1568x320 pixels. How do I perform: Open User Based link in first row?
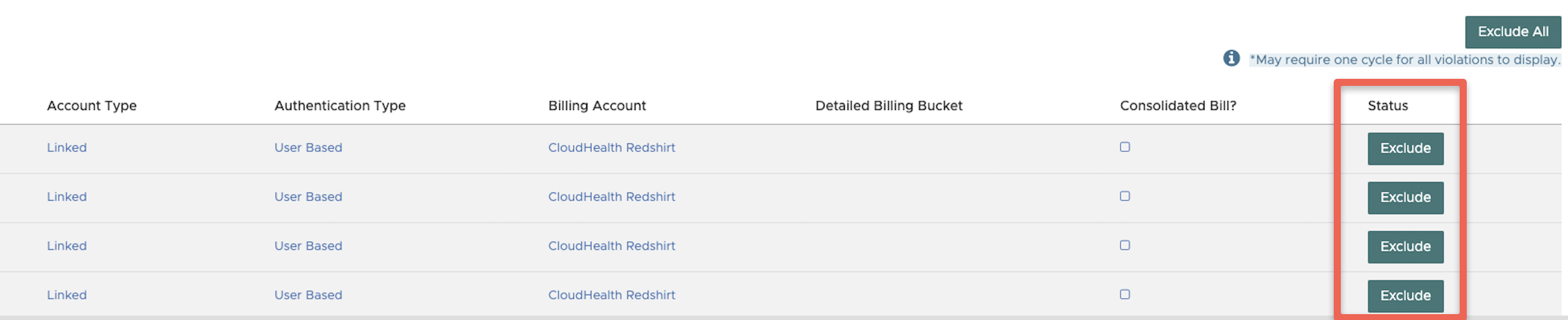tap(308, 148)
